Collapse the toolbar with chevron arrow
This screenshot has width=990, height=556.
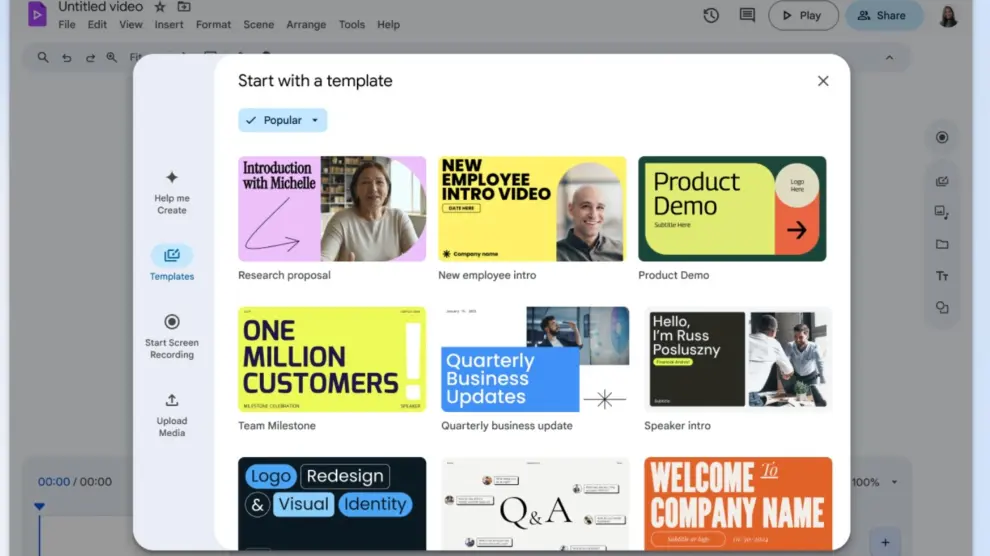click(889, 58)
